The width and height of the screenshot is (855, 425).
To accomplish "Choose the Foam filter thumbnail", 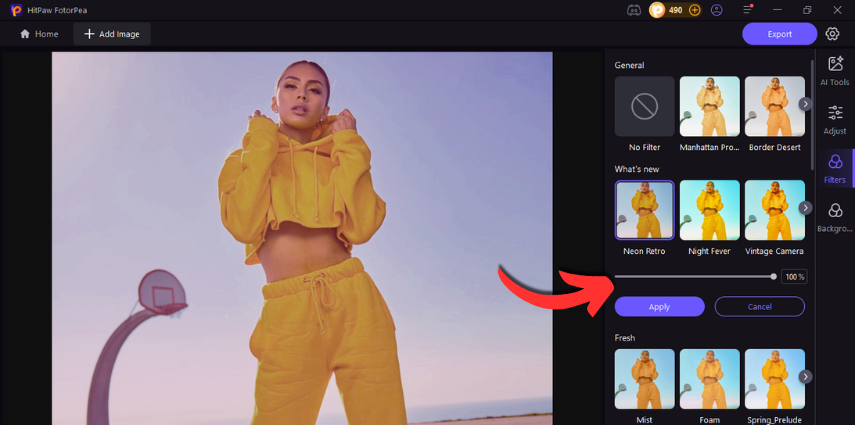I will (709, 379).
